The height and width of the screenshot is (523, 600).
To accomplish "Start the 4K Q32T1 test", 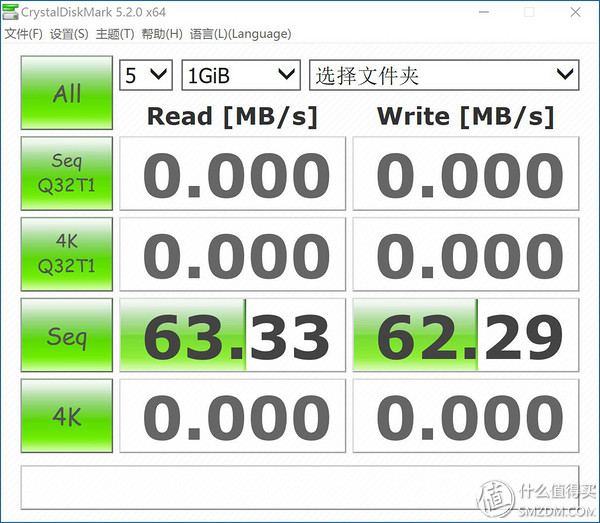I will pyautogui.click(x=67, y=254).
